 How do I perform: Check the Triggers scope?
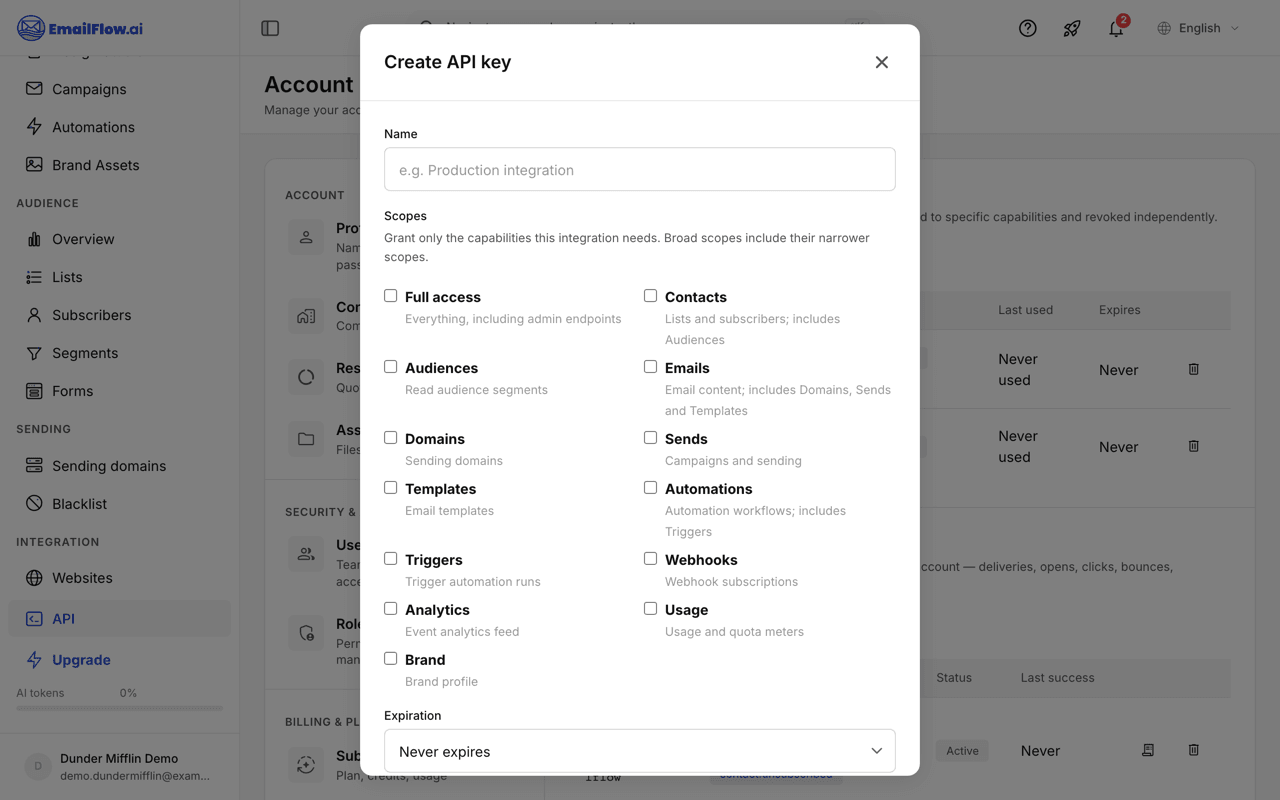(x=391, y=559)
